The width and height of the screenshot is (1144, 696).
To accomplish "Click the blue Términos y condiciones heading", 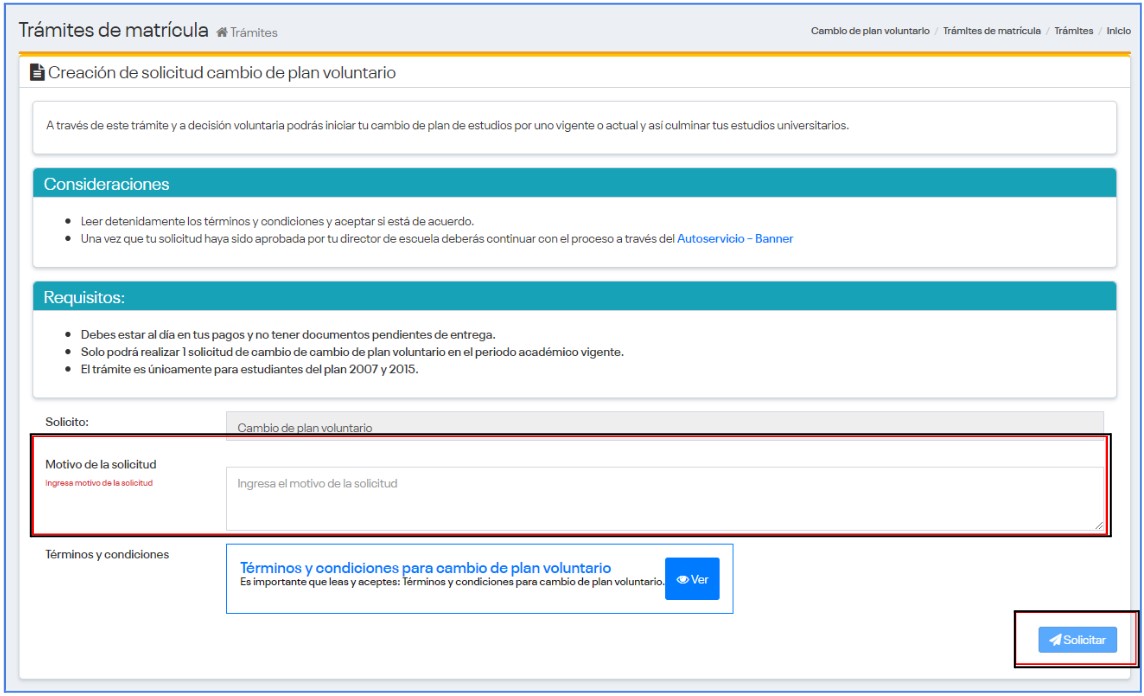I will pyautogui.click(x=425, y=568).
